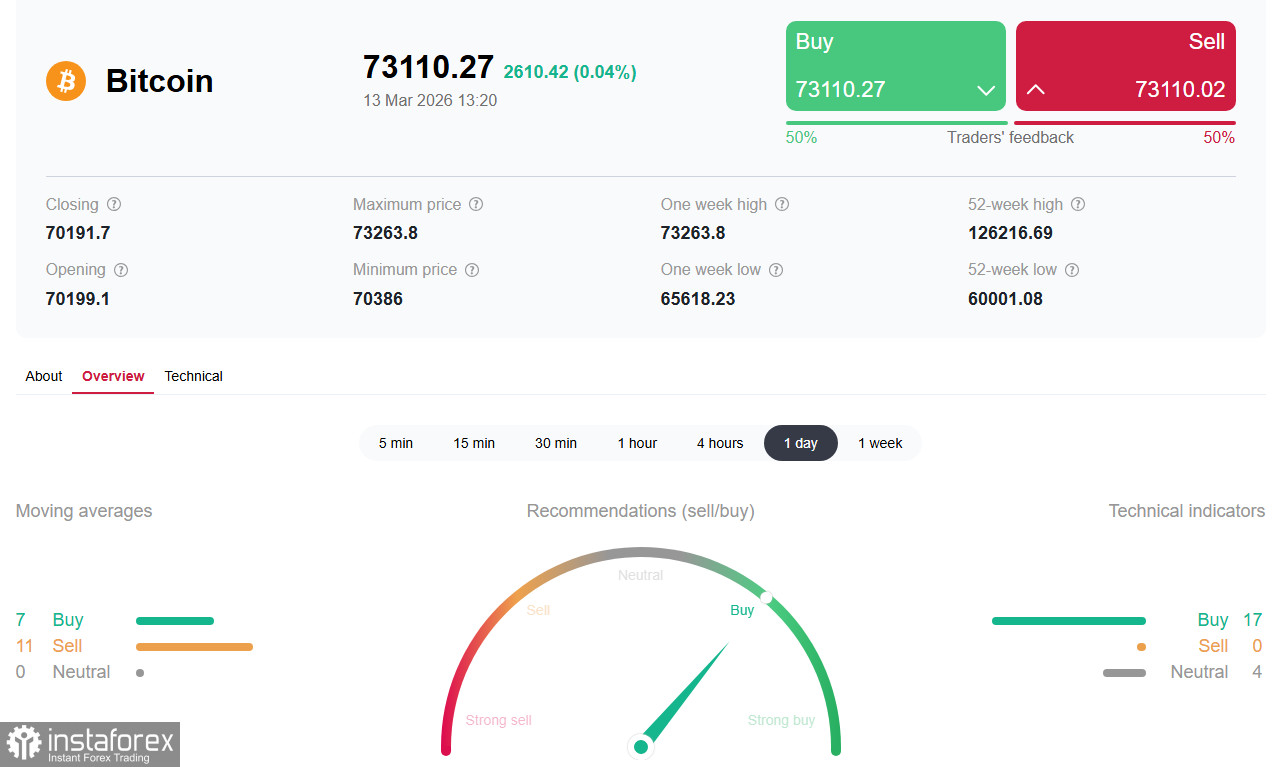Expand the Sell price chevron arrow
This screenshot has height=767, width=1283.
tap(1036, 89)
